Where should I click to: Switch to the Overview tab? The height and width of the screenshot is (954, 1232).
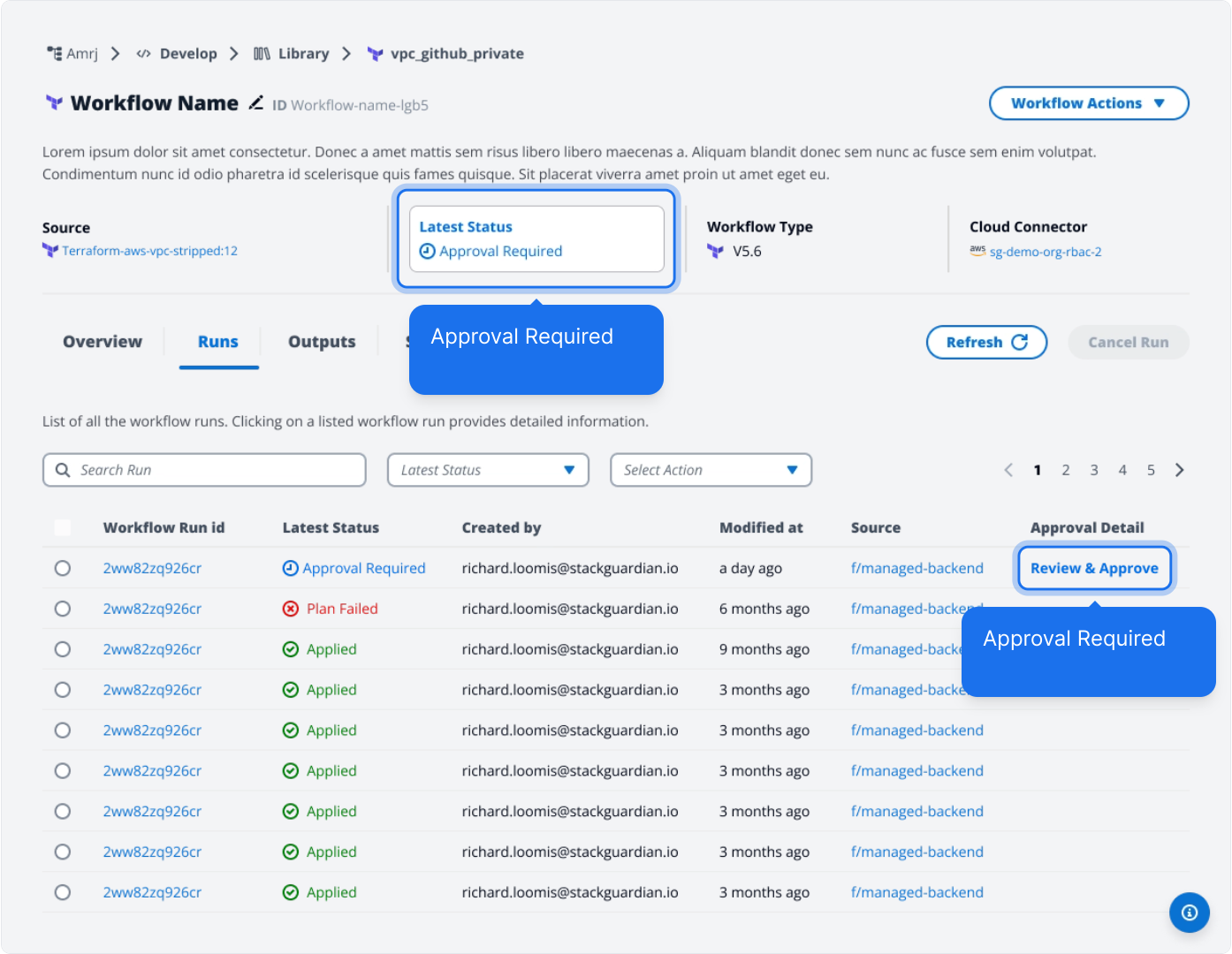tap(103, 342)
